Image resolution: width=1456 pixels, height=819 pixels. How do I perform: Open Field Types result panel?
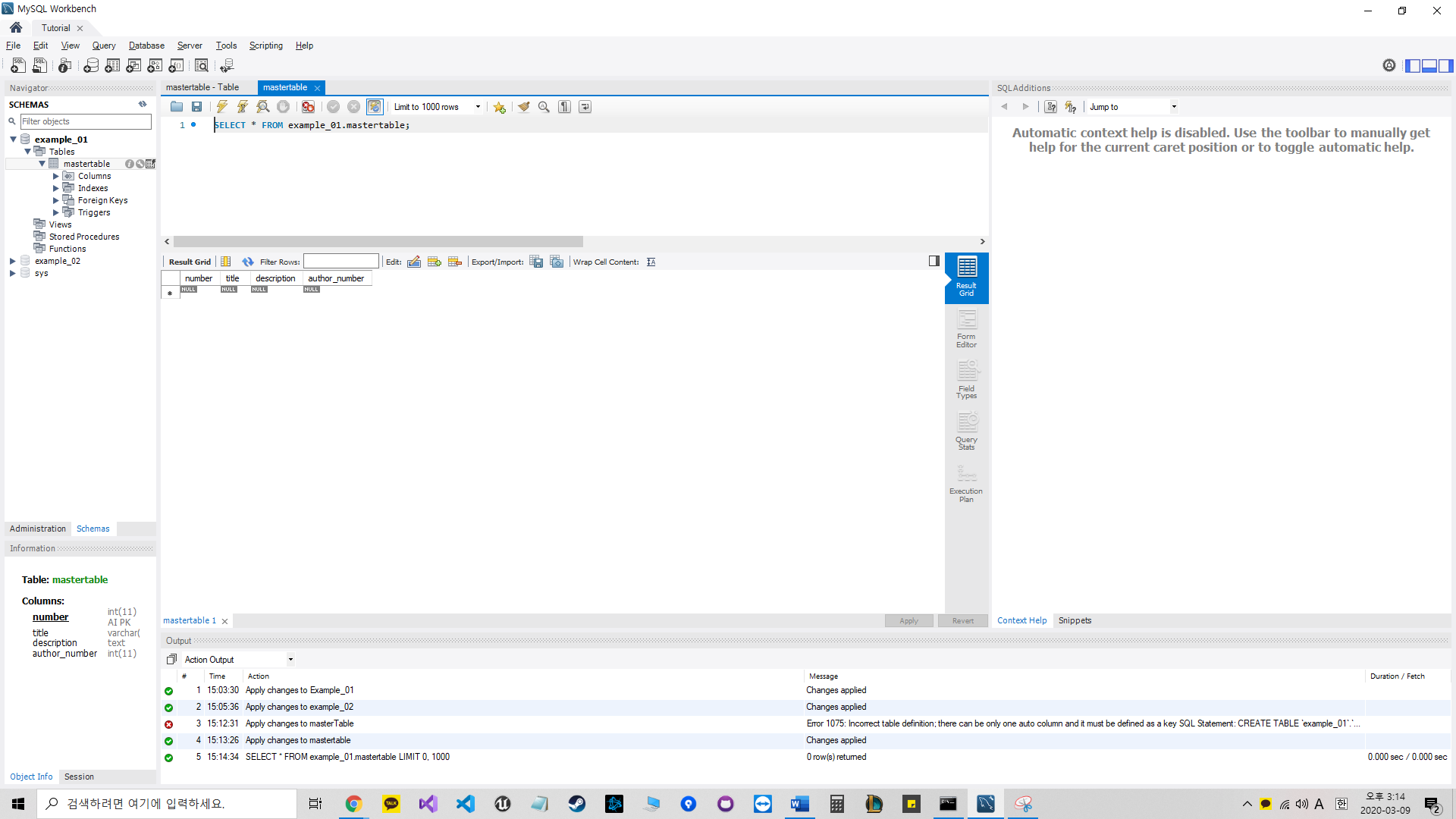(966, 380)
